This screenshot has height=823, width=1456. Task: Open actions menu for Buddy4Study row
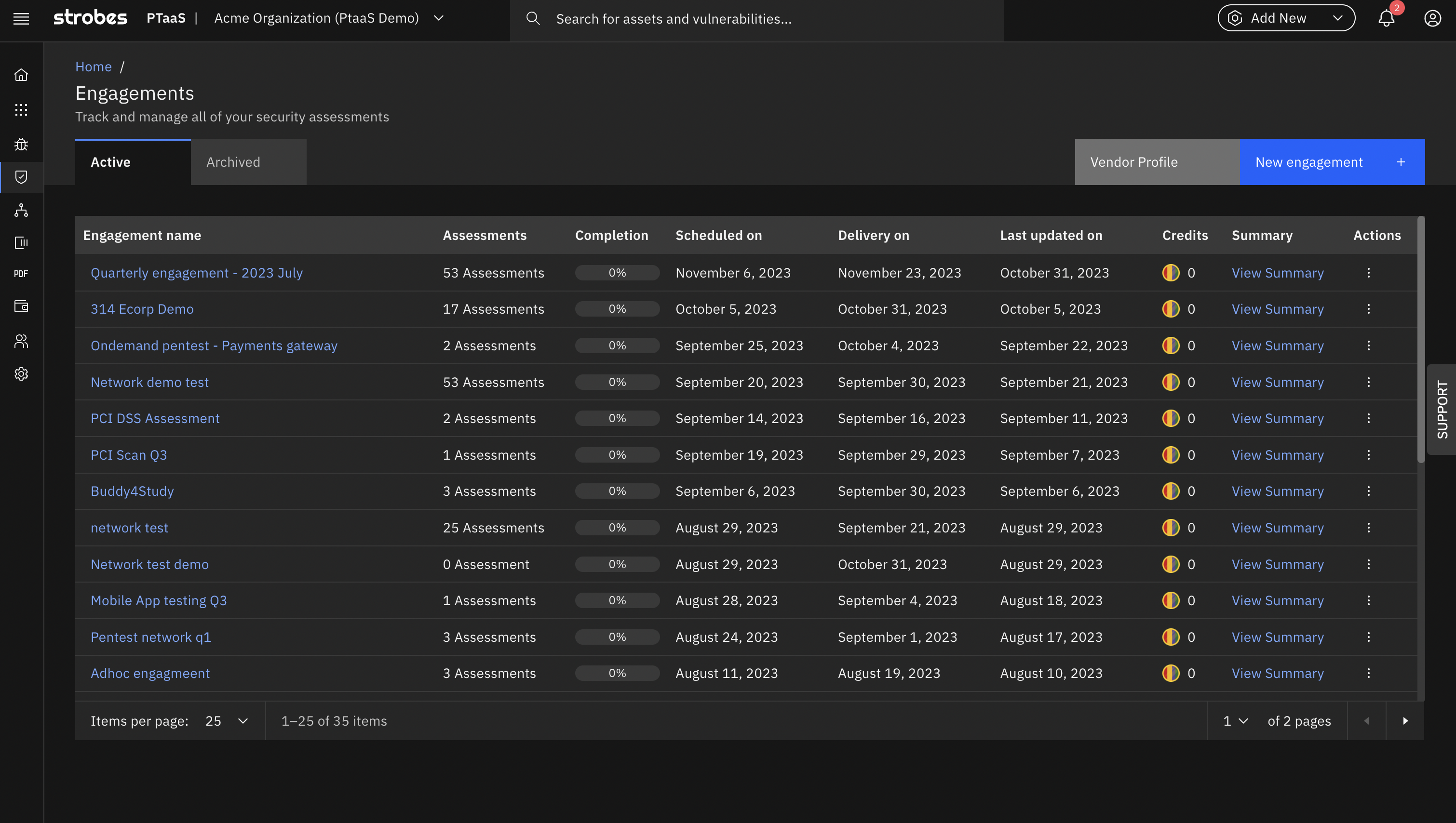coord(1368,491)
